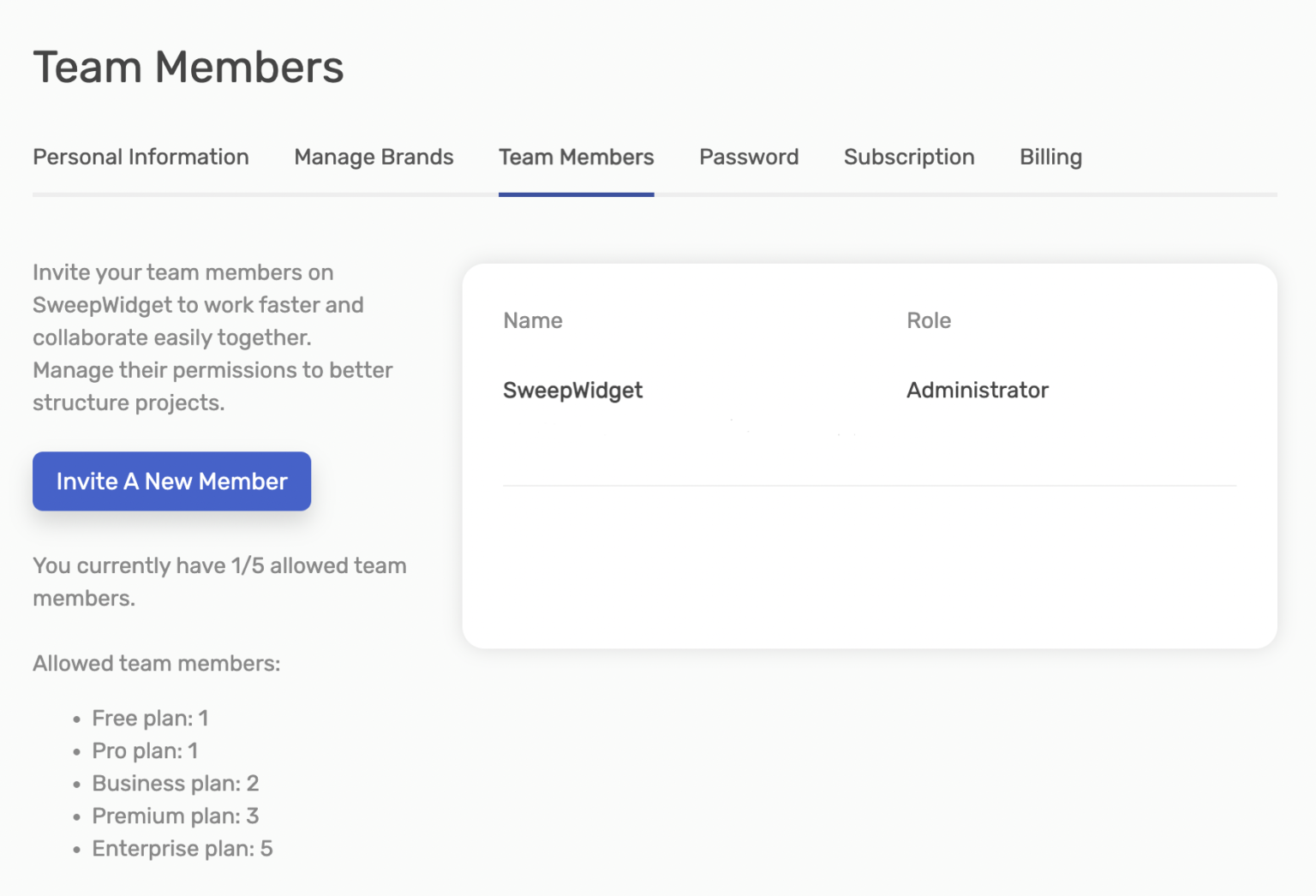Select the Free plan list item
Image resolution: width=1316 pixels, height=896 pixels.
coord(150,719)
